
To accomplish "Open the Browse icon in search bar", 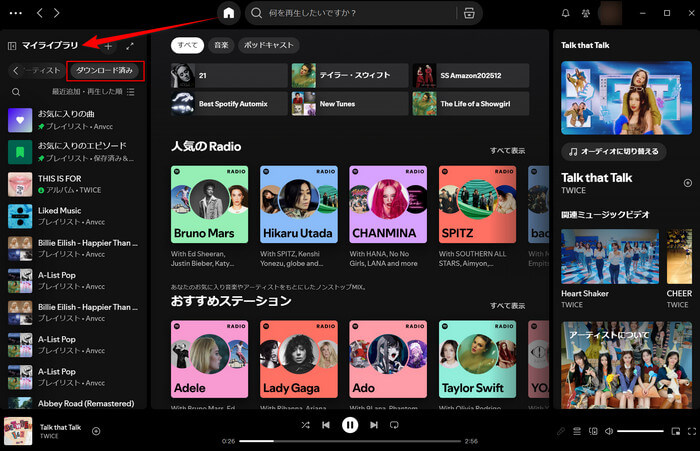I will (x=469, y=13).
